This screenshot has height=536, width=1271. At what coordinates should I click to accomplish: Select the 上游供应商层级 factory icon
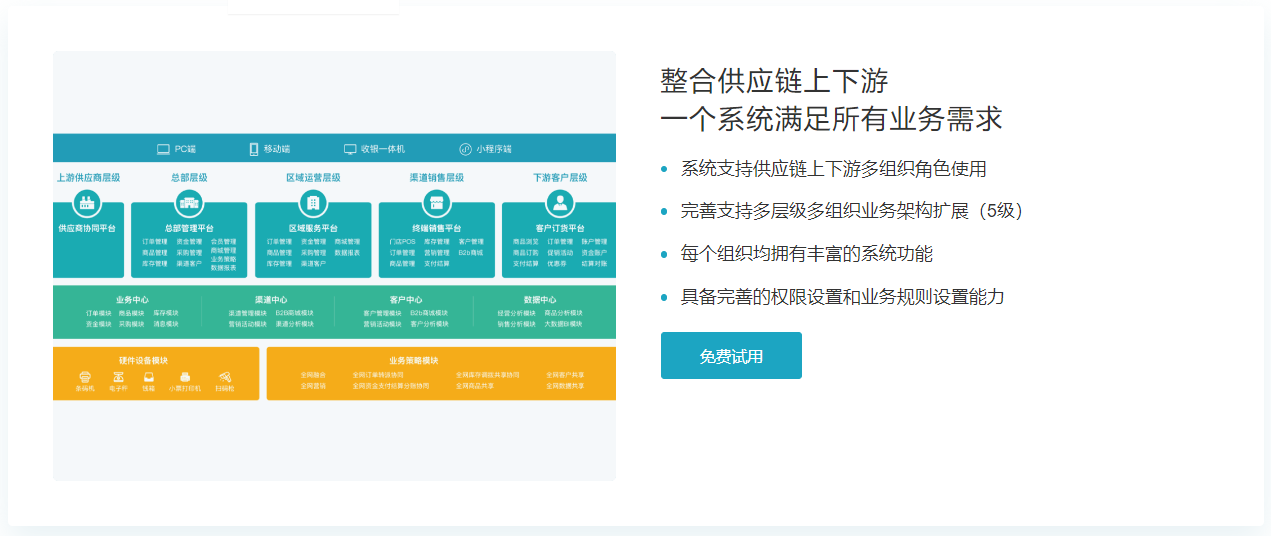87,204
